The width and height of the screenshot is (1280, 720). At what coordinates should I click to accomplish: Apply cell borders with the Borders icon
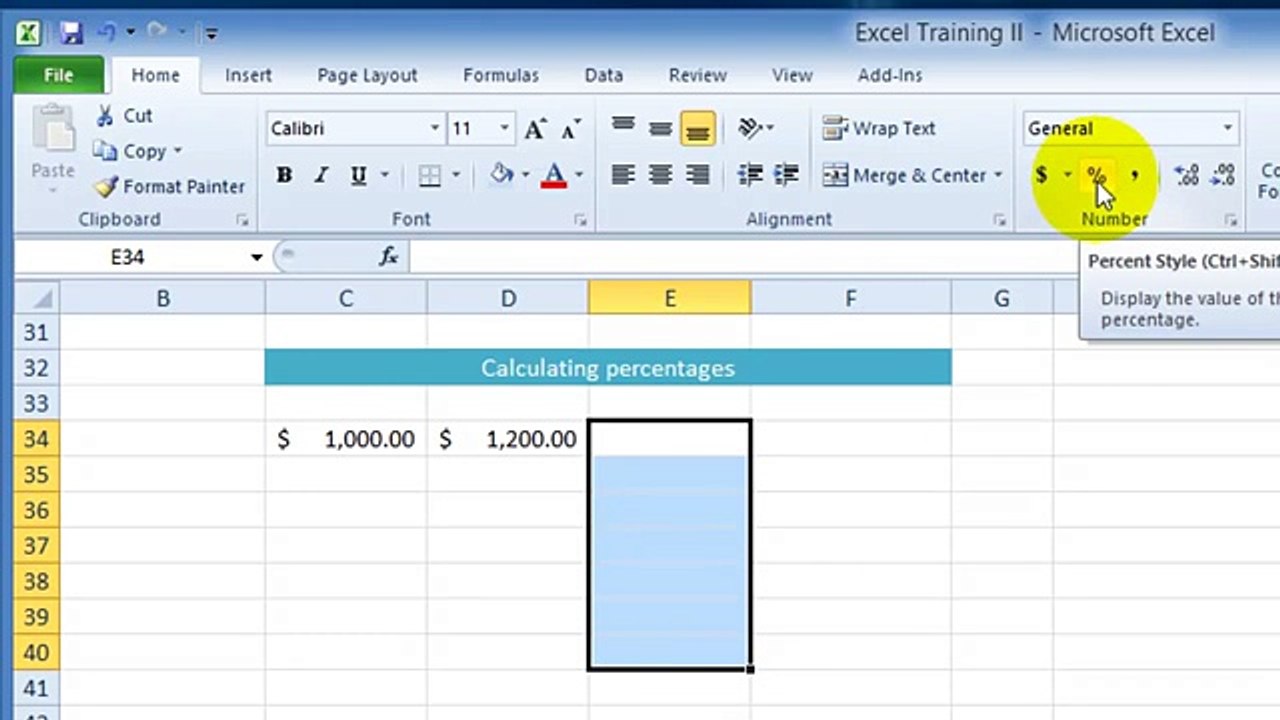(x=430, y=176)
